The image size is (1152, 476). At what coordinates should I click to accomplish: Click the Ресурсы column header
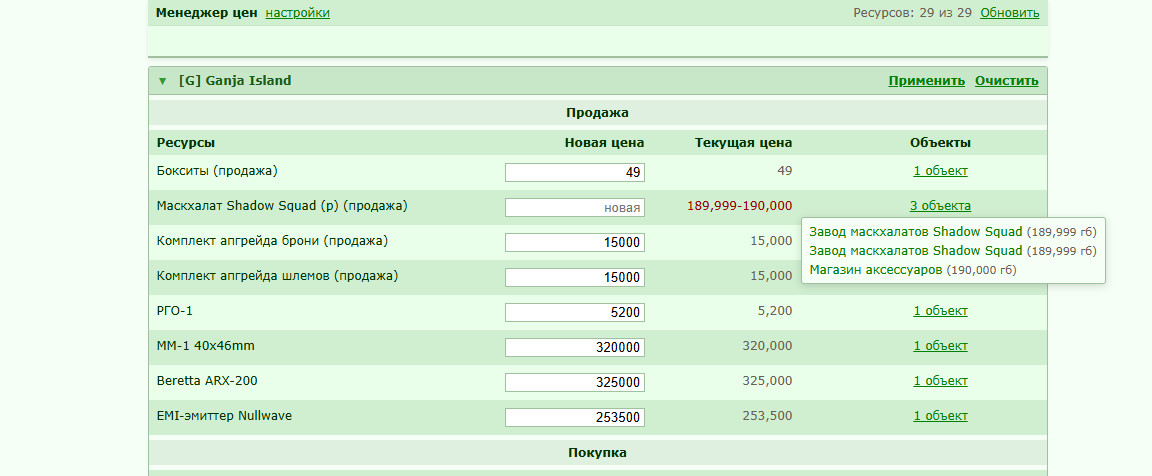[186, 143]
